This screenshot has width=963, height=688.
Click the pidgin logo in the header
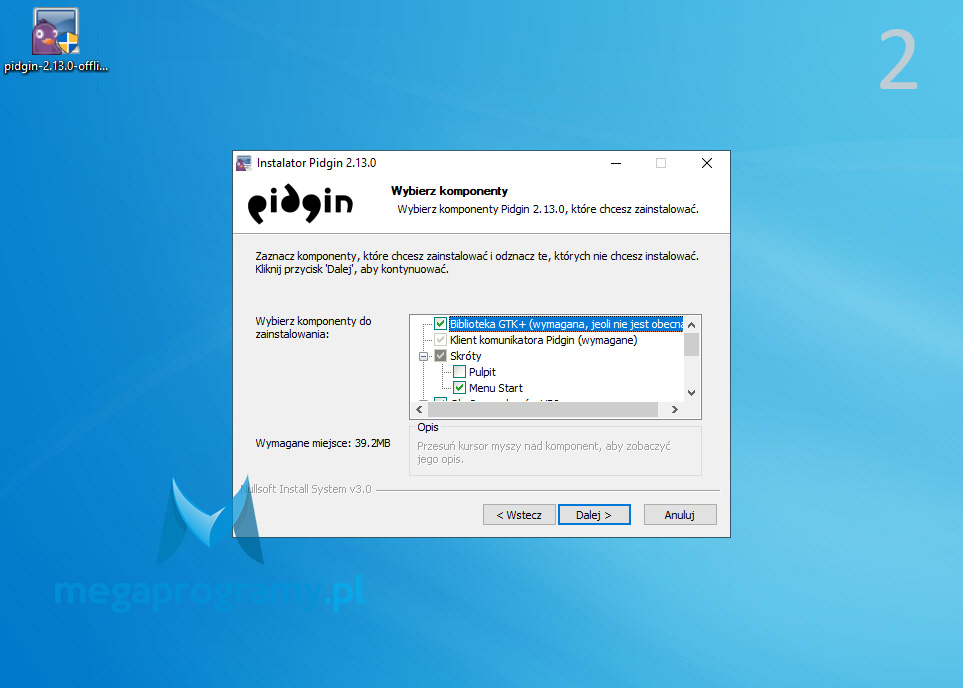coord(300,203)
